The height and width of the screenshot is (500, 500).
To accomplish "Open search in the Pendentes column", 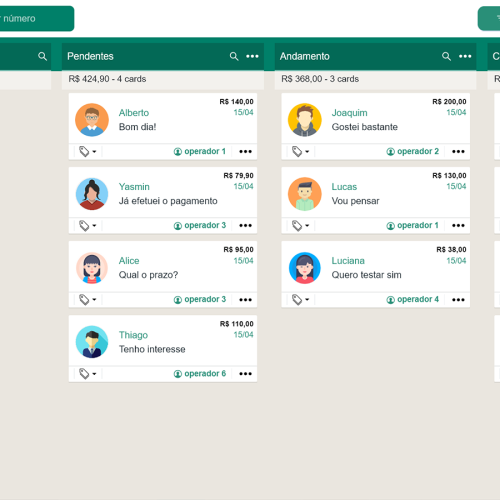I will 234,56.
